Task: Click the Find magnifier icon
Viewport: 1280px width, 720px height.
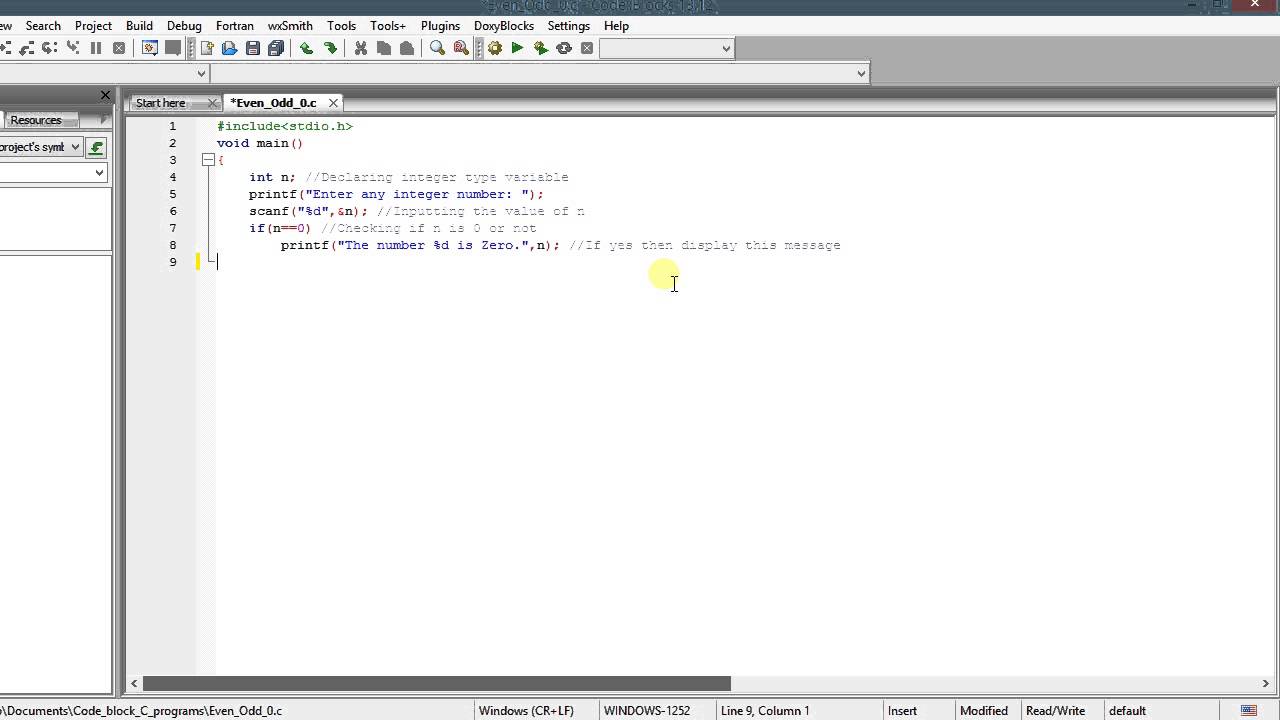Action: click(437, 48)
